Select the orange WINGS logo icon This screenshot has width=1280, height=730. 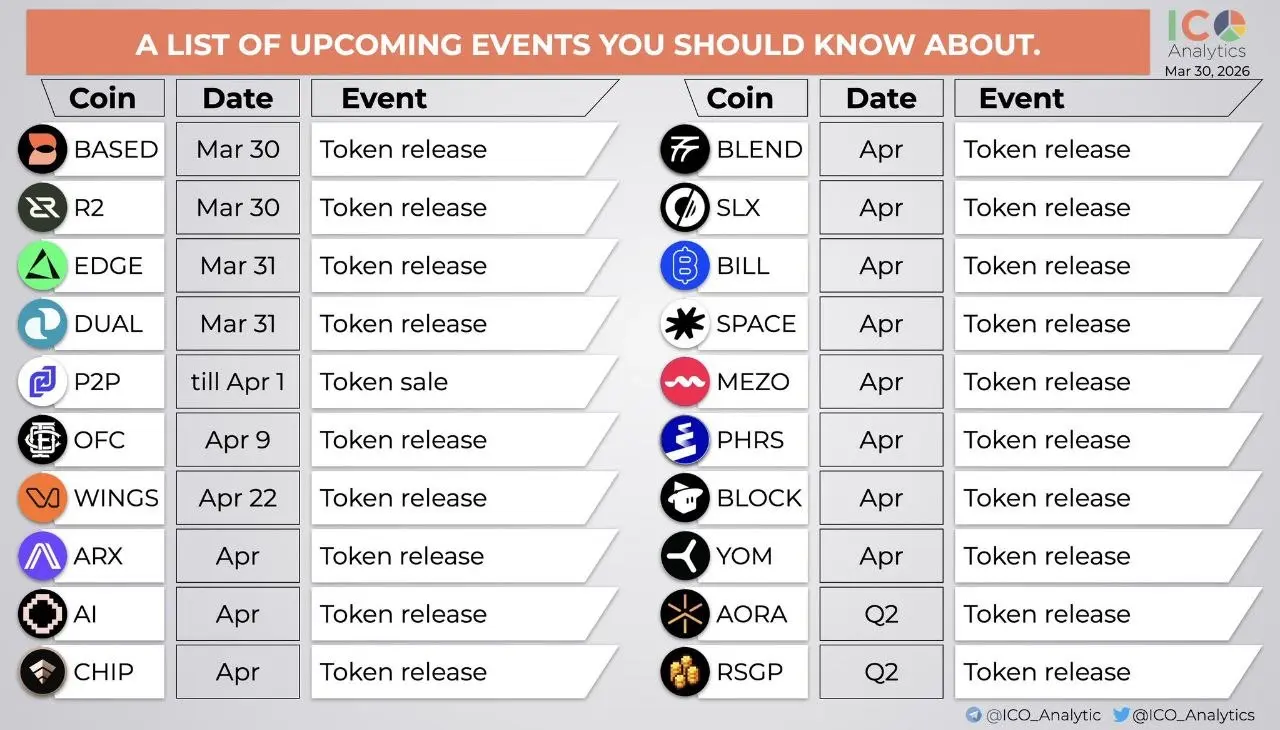click(42, 497)
